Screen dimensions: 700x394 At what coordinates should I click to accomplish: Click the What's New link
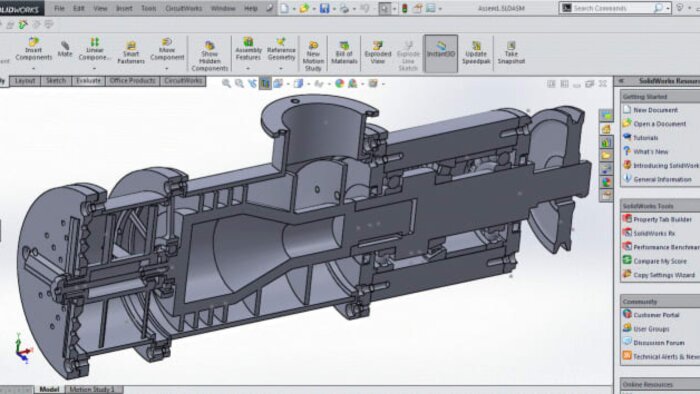tap(650, 152)
